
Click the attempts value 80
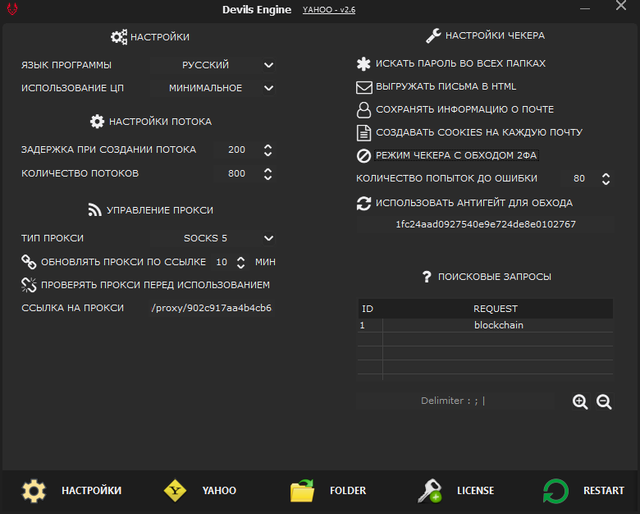coord(579,178)
